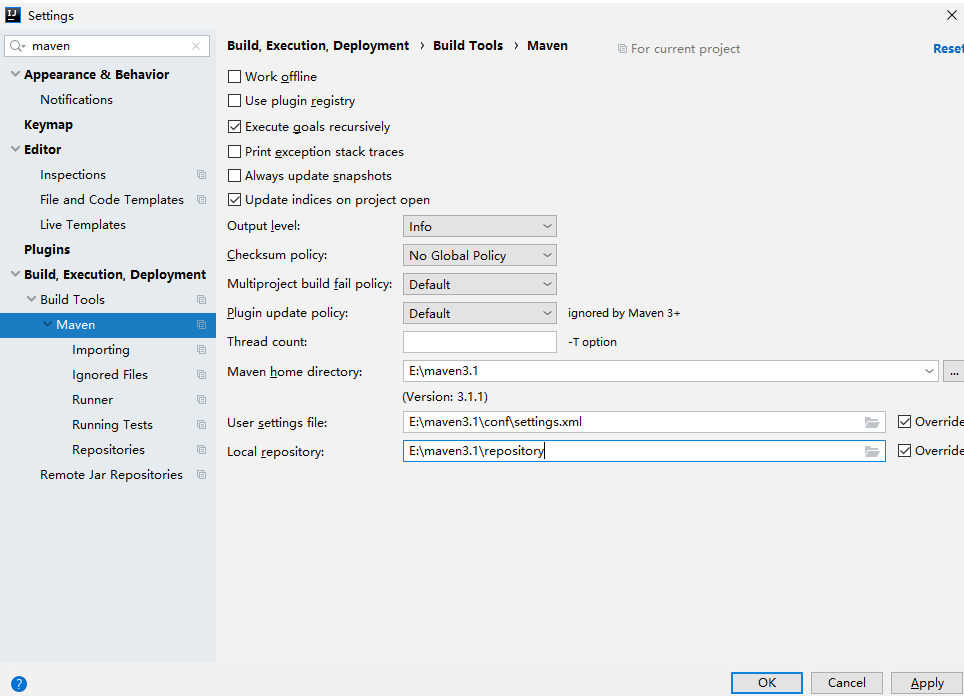
Task: Toggle Override for User settings file
Action: point(904,422)
